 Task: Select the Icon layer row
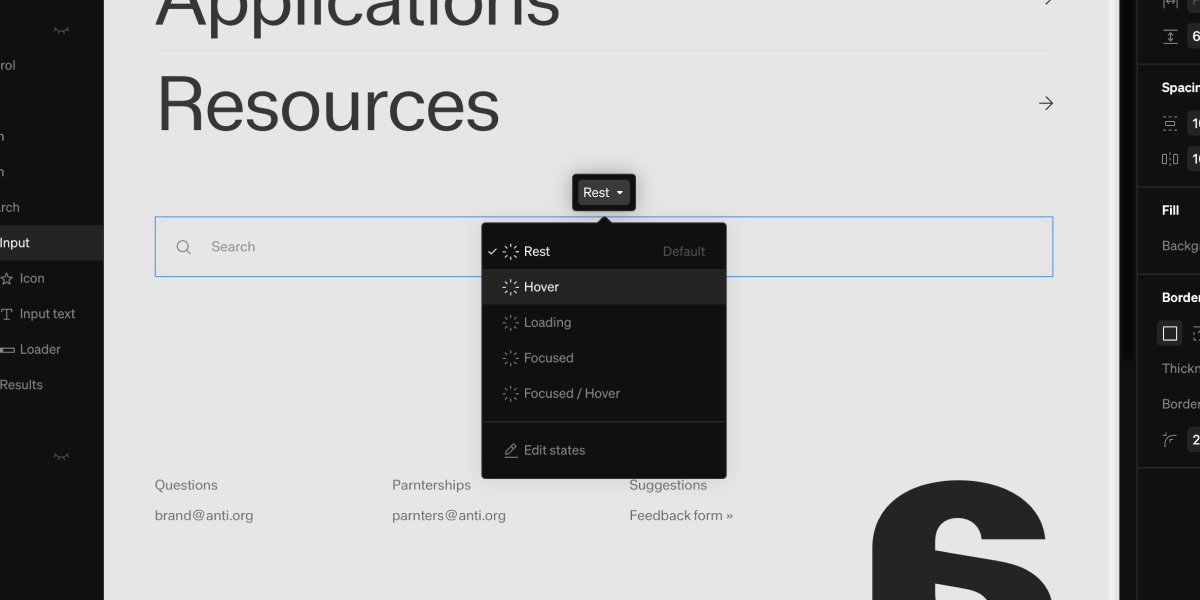(x=51, y=278)
